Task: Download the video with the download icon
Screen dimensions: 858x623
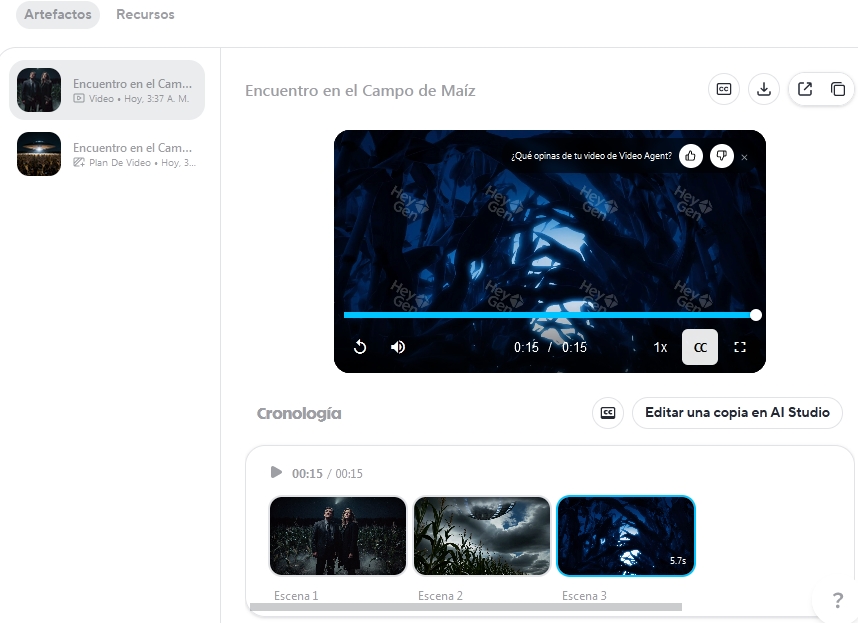Action: [x=764, y=89]
